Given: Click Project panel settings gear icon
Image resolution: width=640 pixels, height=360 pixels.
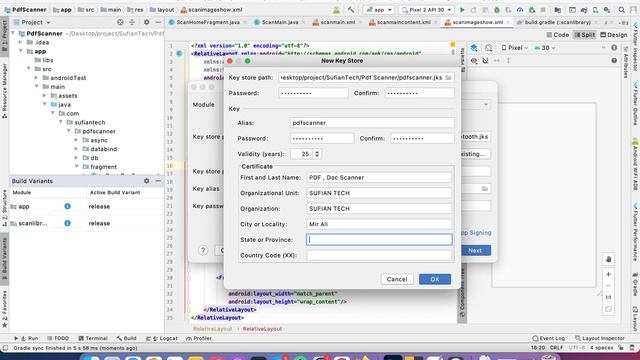Looking at the screenshot, I should click(x=146, y=22).
